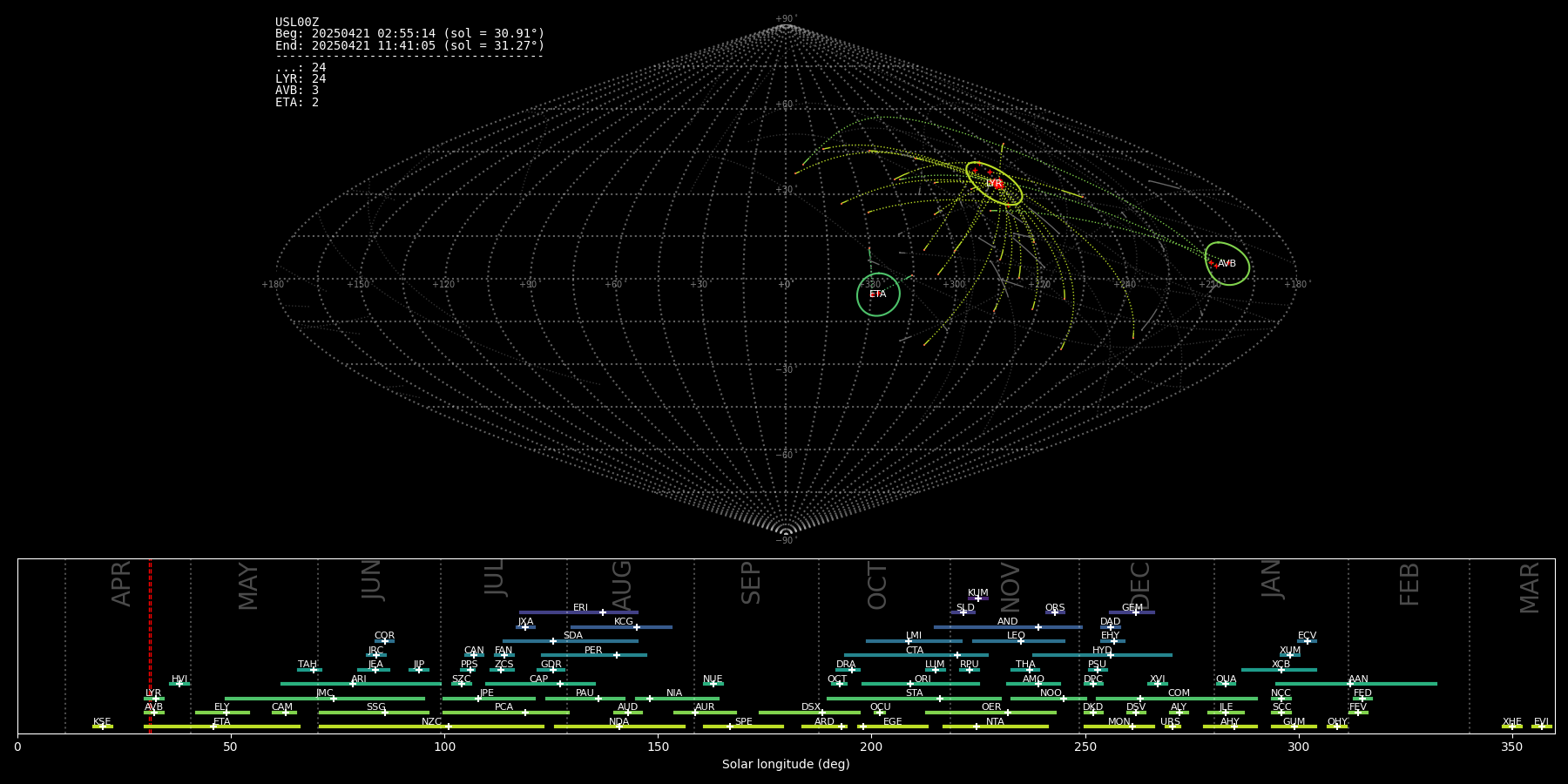Viewport: 1568px width, 784px height.
Task: Click the QUA shower label in timeline
Action: coord(1226,679)
